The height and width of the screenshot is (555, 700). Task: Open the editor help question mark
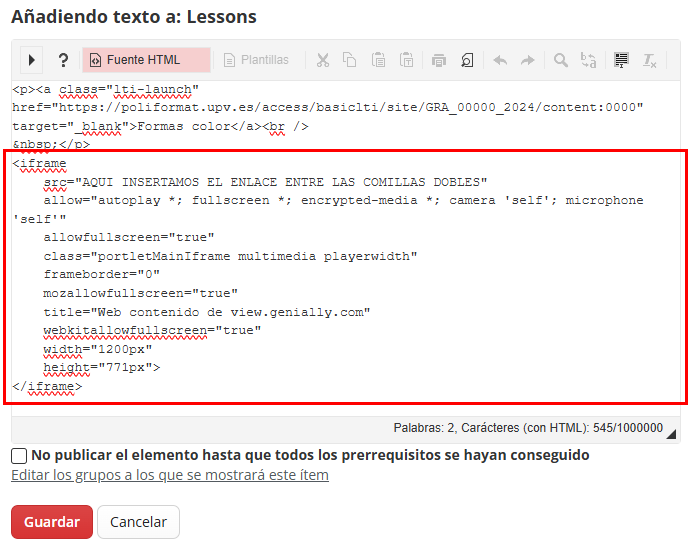(63, 60)
